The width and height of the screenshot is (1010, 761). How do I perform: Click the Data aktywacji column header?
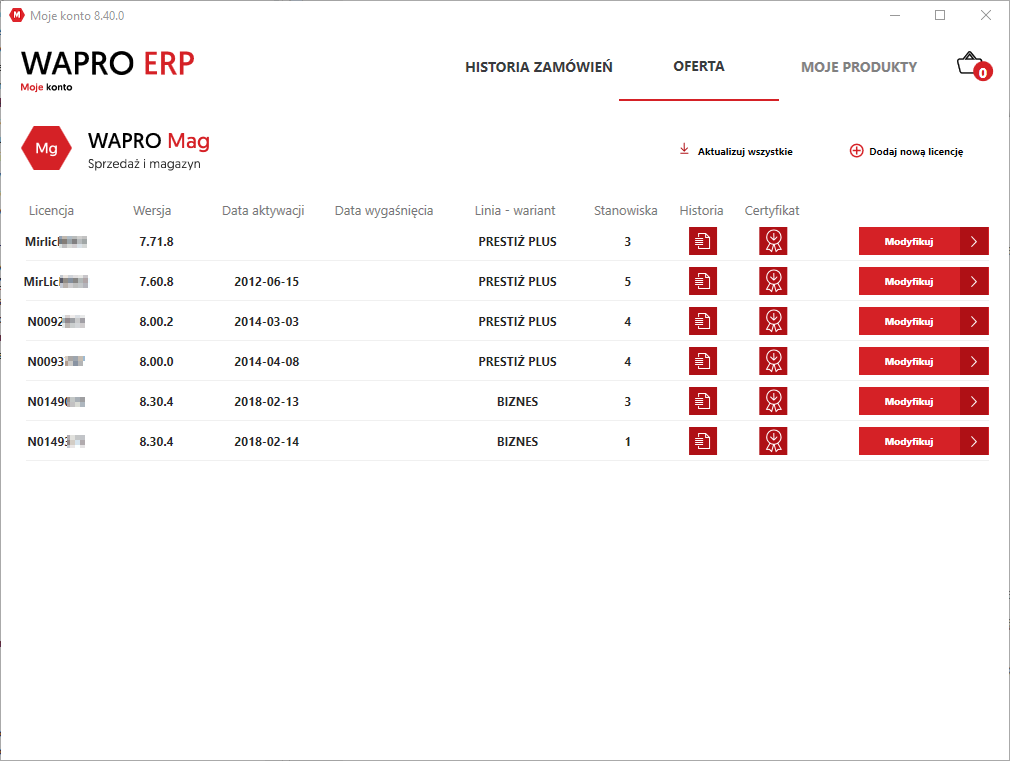coord(263,211)
